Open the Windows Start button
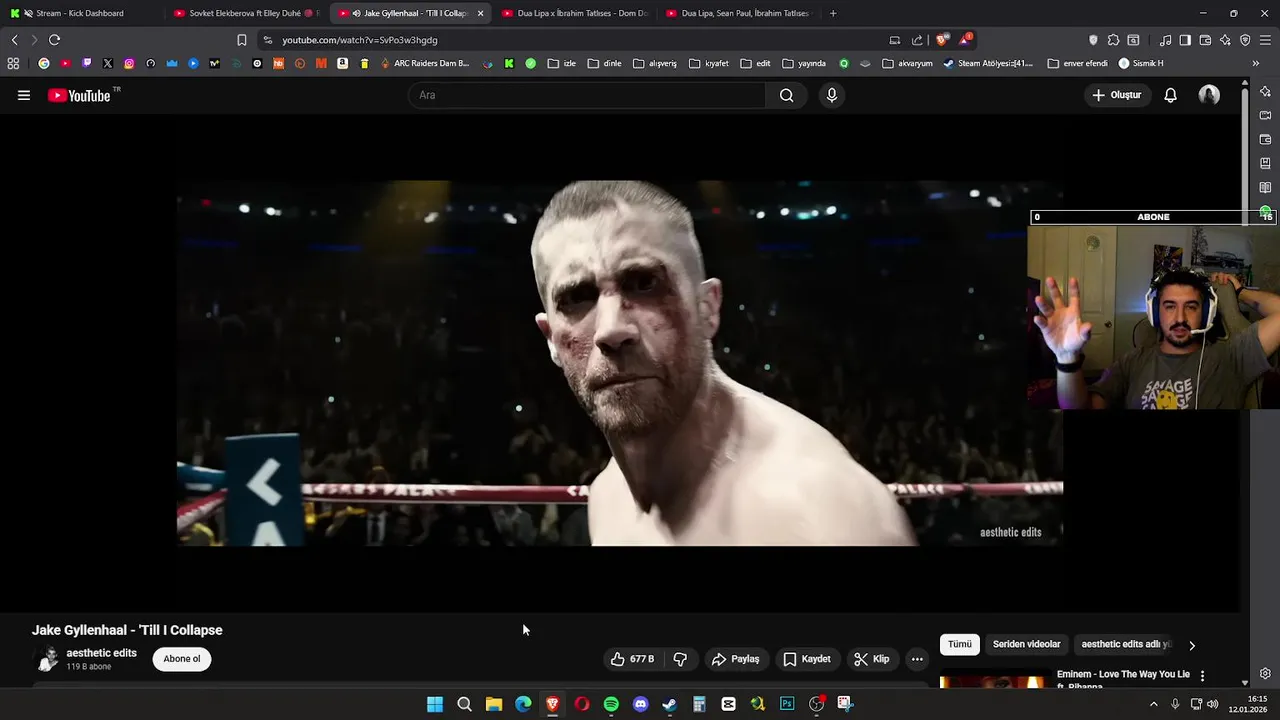Viewport: 1280px width, 720px height. [x=435, y=704]
